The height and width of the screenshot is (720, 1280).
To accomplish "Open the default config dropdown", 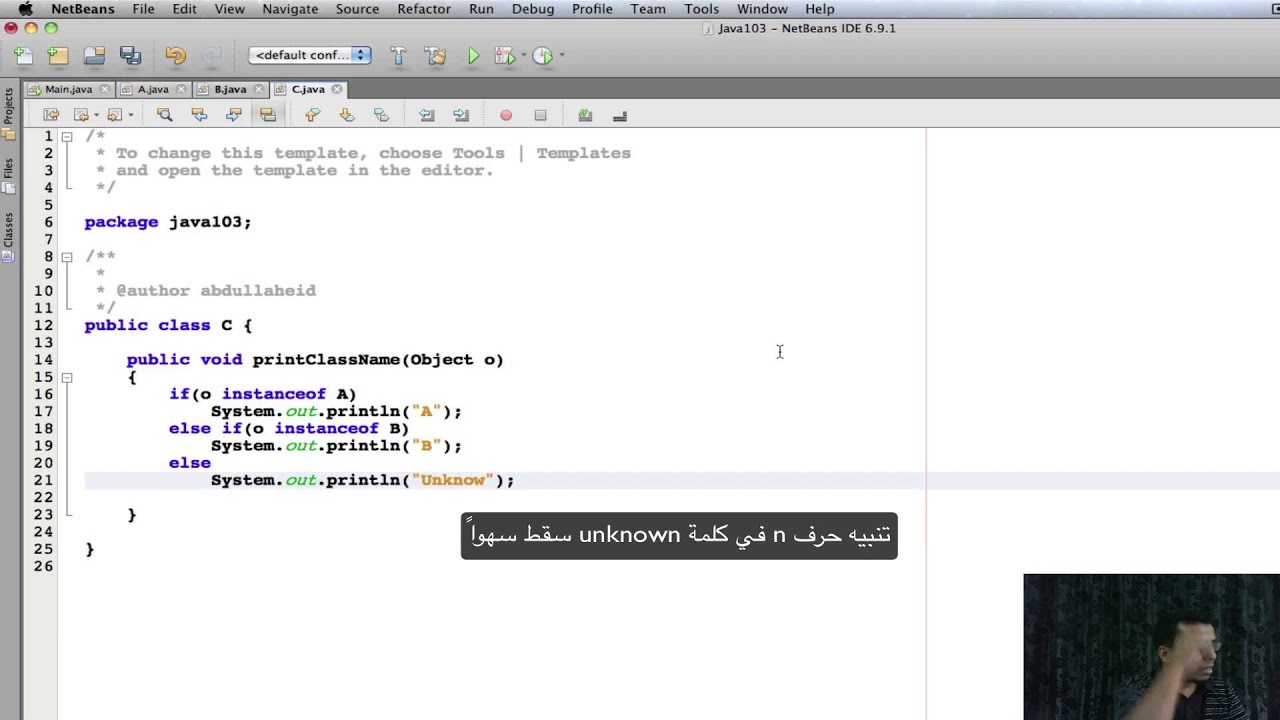I will click(310, 55).
